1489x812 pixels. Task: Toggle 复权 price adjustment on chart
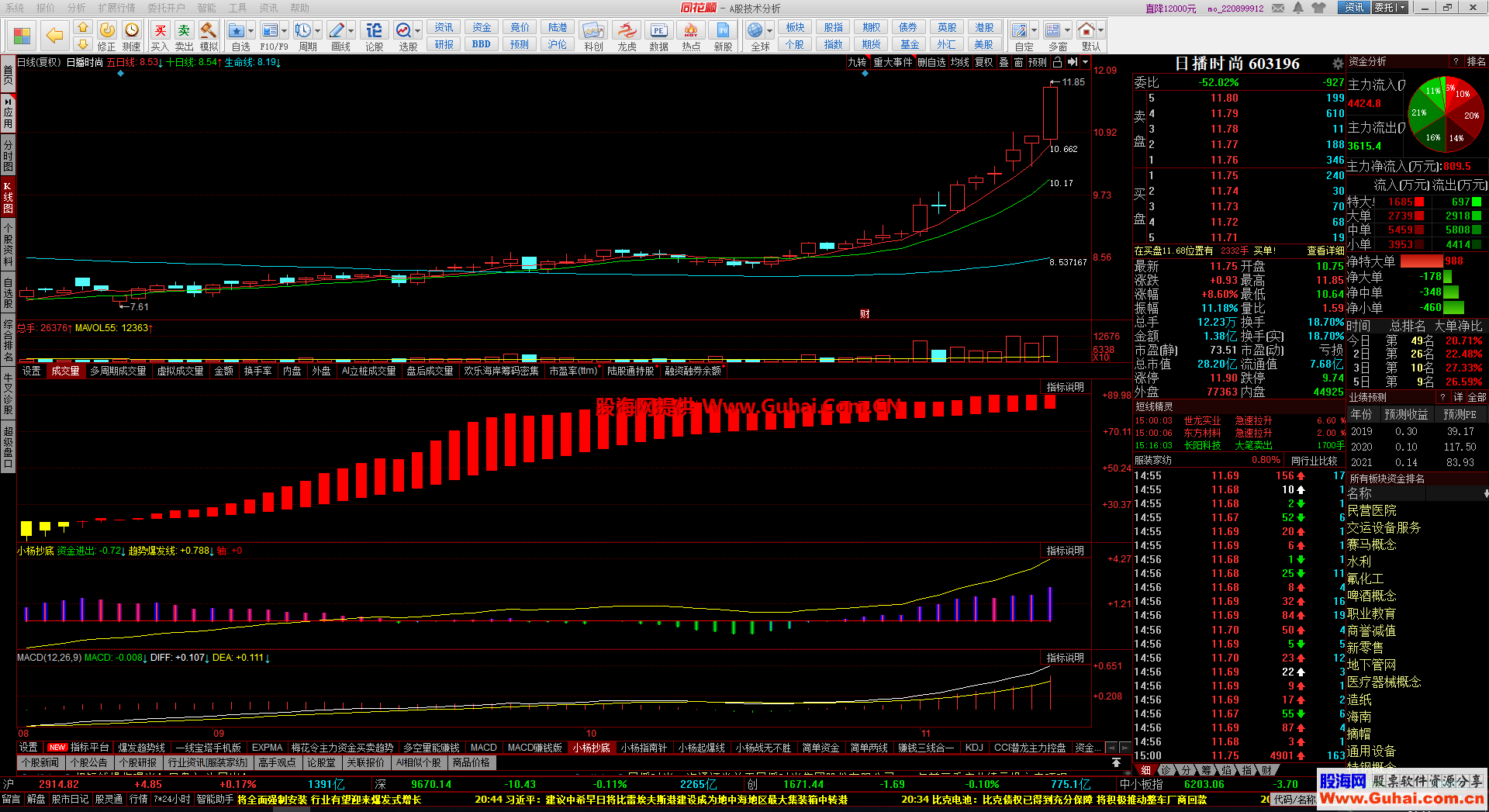[x=983, y=62]
